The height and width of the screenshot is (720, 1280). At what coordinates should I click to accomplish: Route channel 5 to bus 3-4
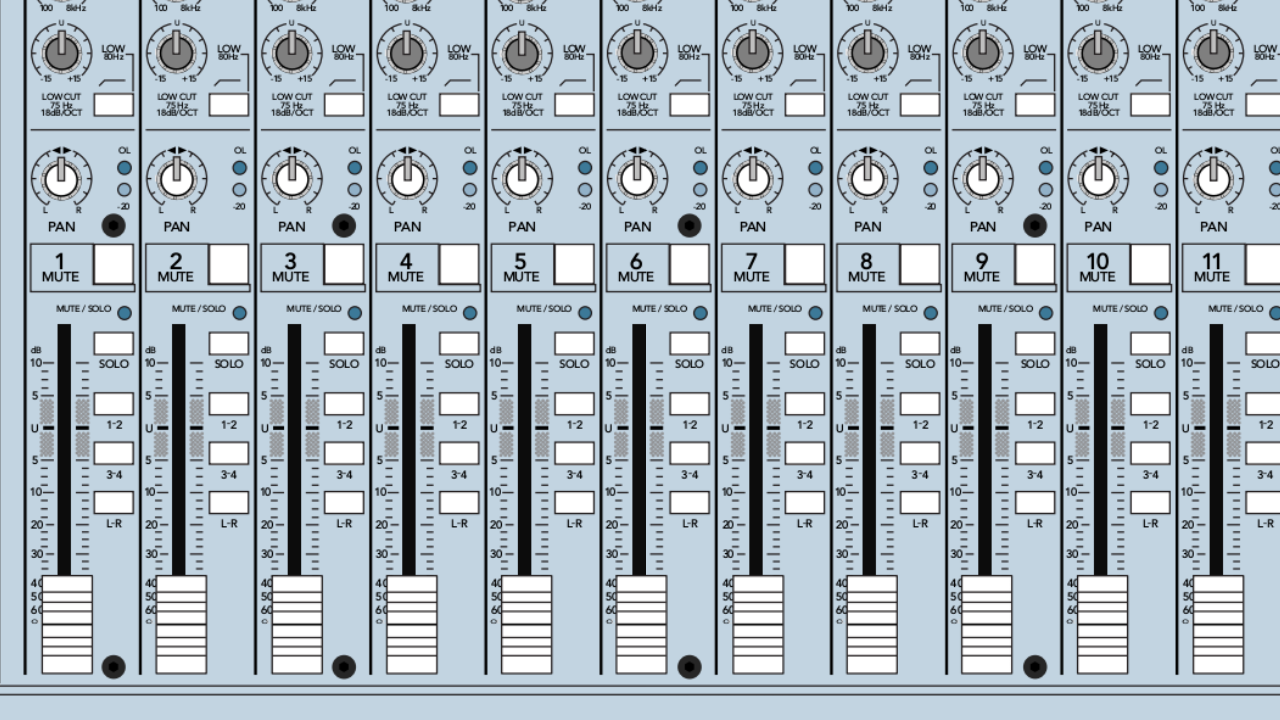pos(574,453)
